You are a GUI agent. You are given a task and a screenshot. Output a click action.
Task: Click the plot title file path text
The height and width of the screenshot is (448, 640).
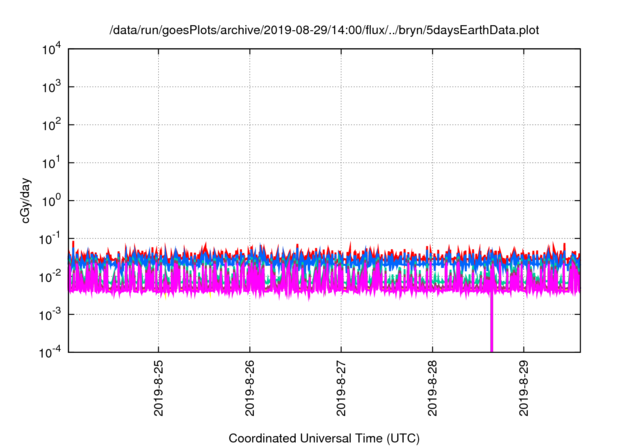325,28
